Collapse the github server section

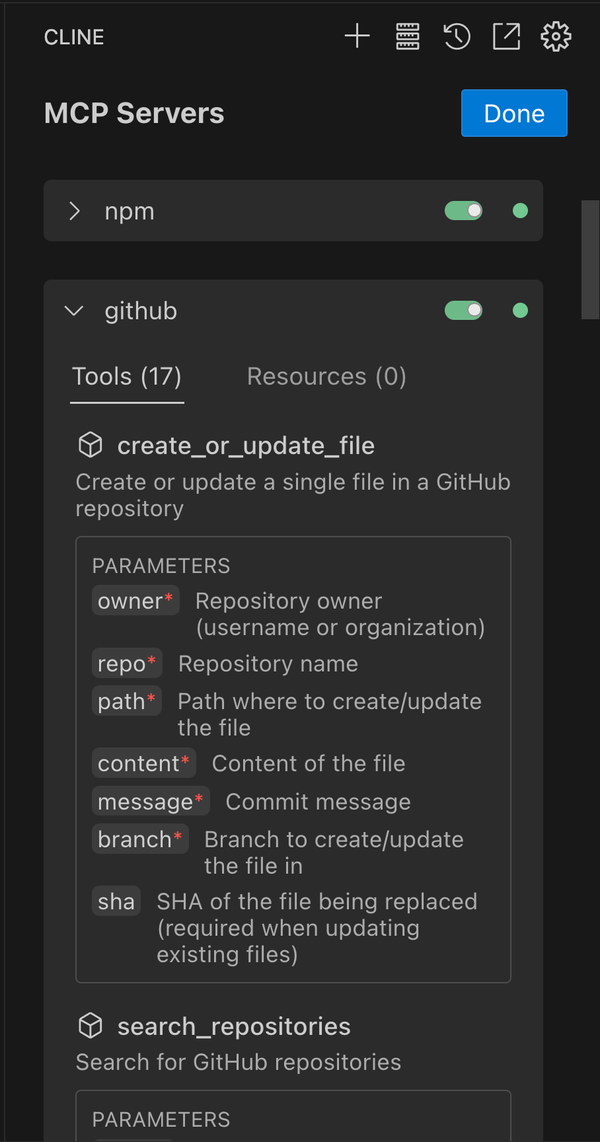(74, 311)
